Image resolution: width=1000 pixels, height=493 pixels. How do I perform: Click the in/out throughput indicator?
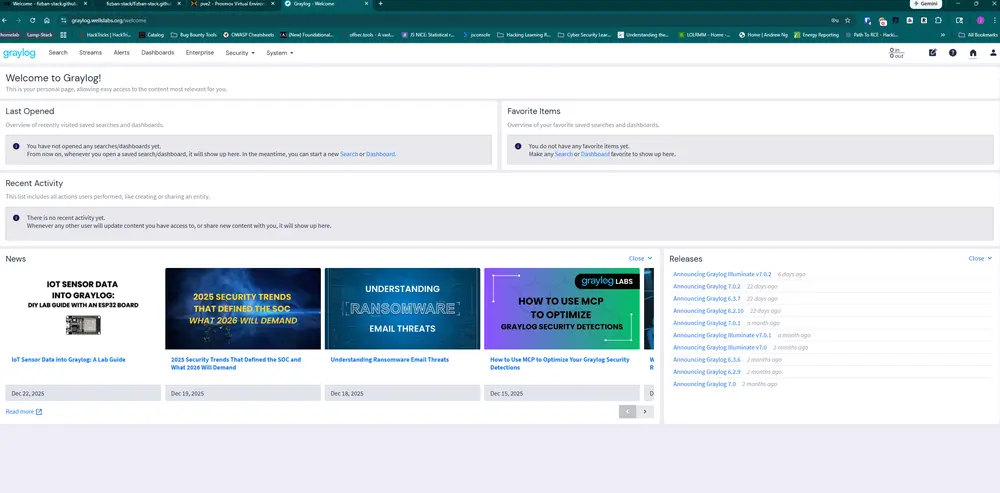point(896,53)
